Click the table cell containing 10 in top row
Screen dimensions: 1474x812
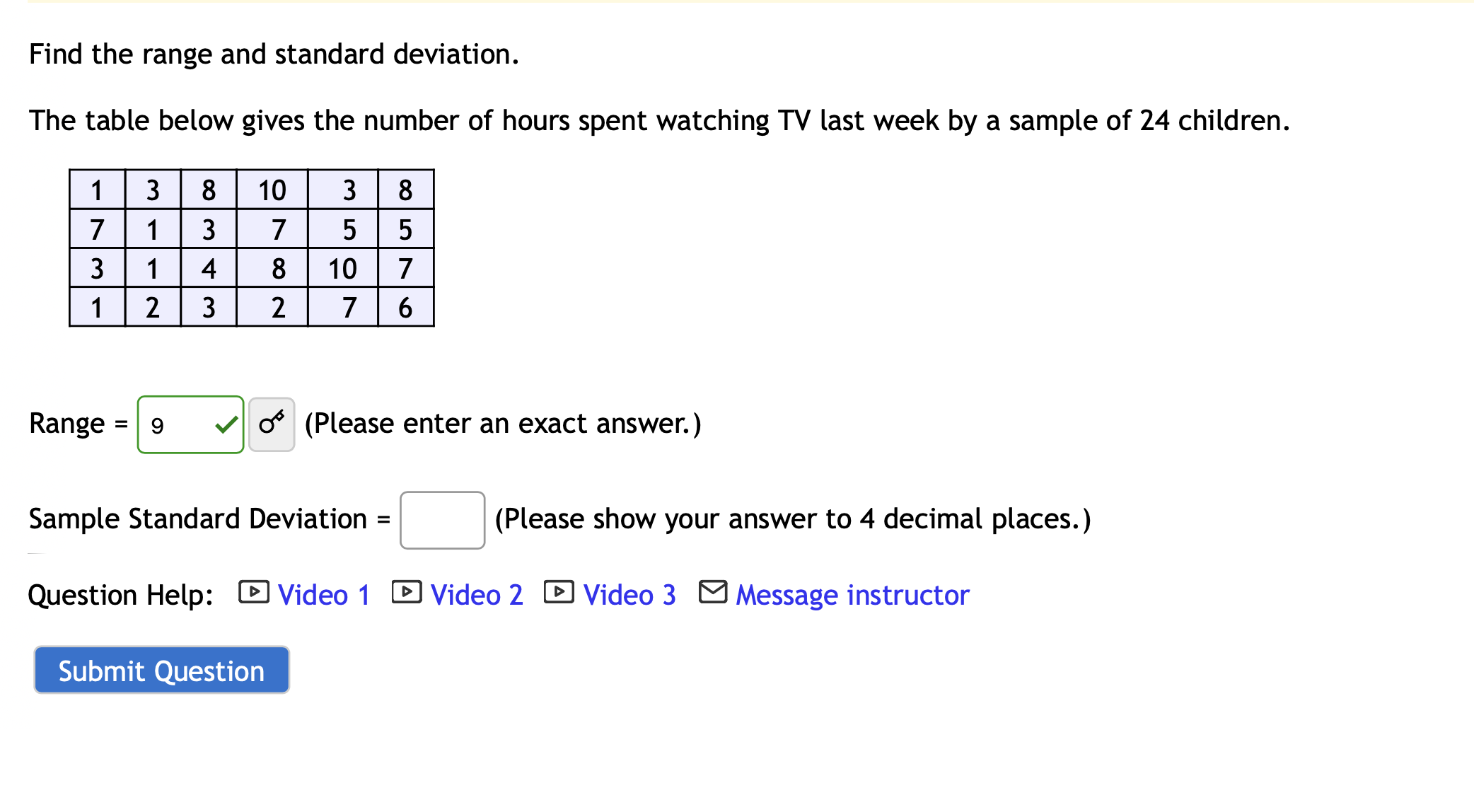coord(271,190)
